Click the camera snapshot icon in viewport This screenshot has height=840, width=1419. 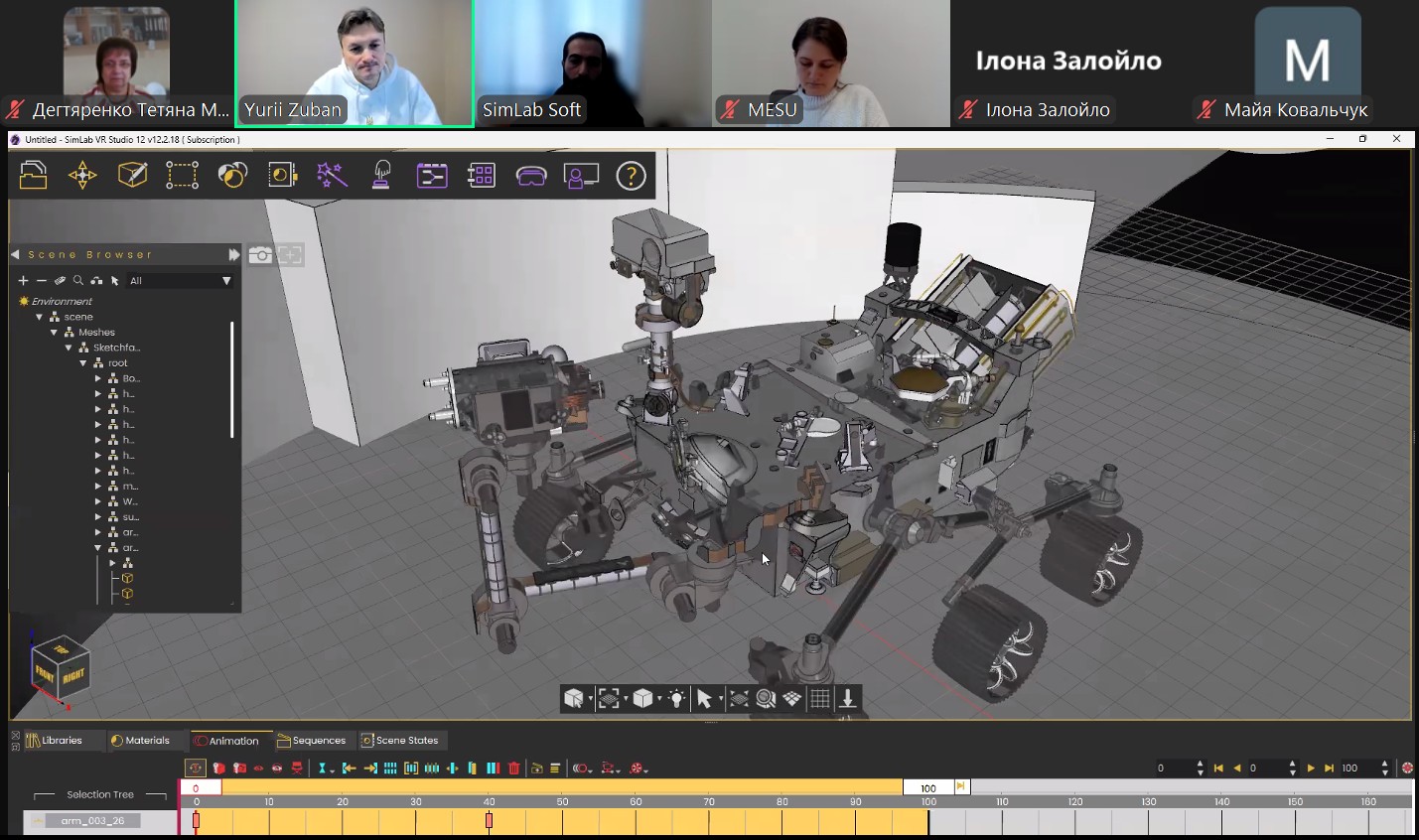[260, 255]
